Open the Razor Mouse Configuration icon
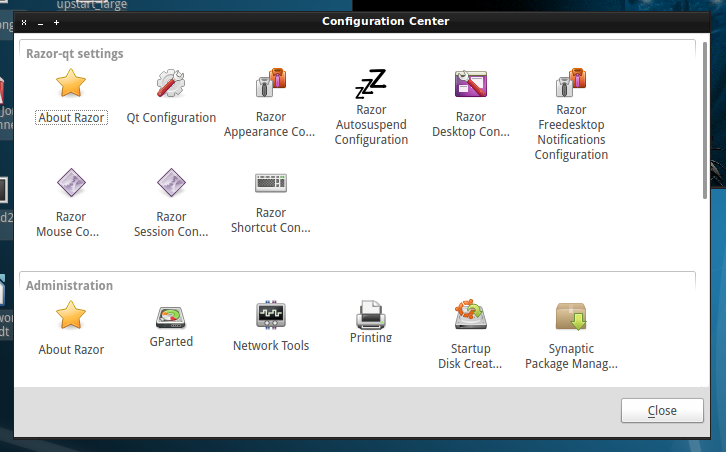 [x=71, y=182]
